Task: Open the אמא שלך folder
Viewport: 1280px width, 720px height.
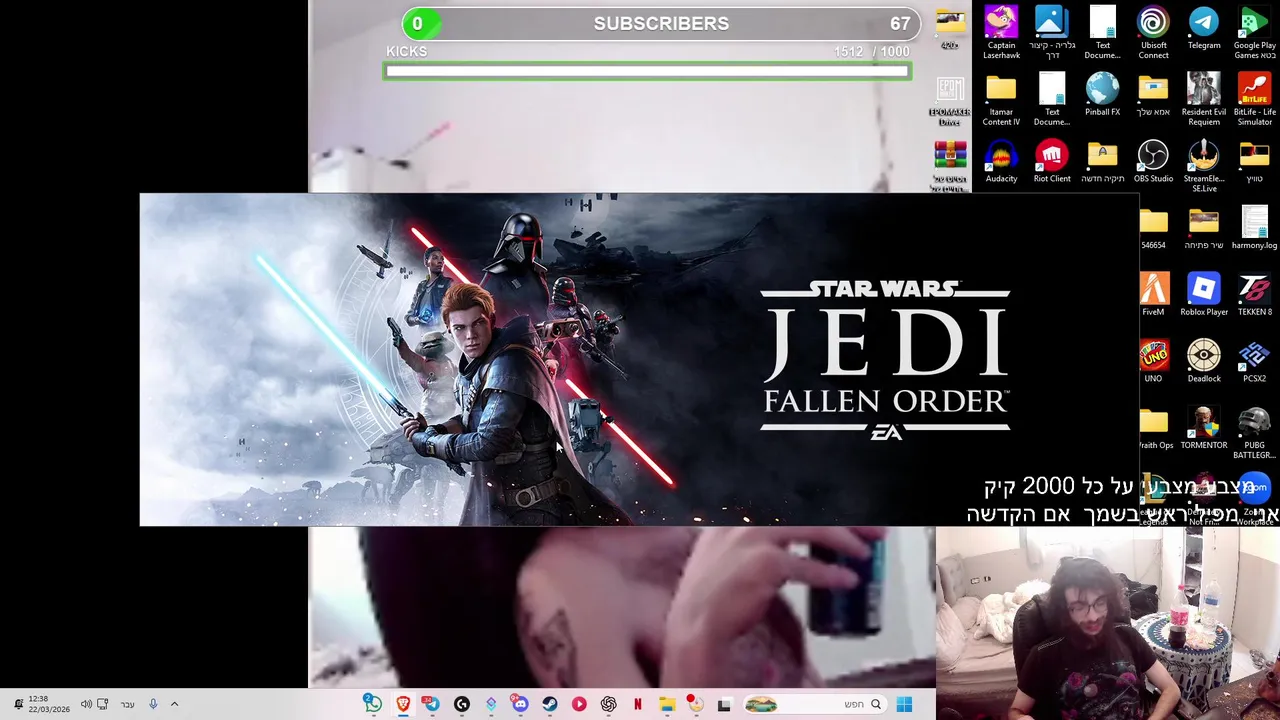Action: (1153, 95)
